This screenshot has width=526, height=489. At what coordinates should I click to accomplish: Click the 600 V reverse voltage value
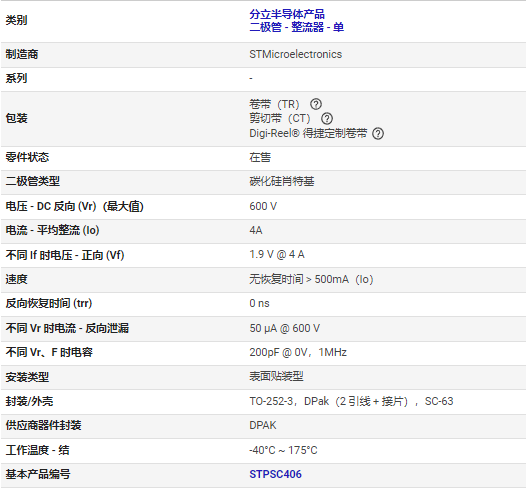[263, 206]
